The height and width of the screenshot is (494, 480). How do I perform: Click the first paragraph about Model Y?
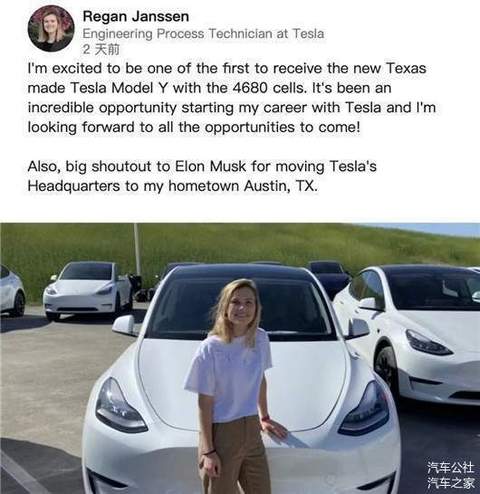[232, 98]
